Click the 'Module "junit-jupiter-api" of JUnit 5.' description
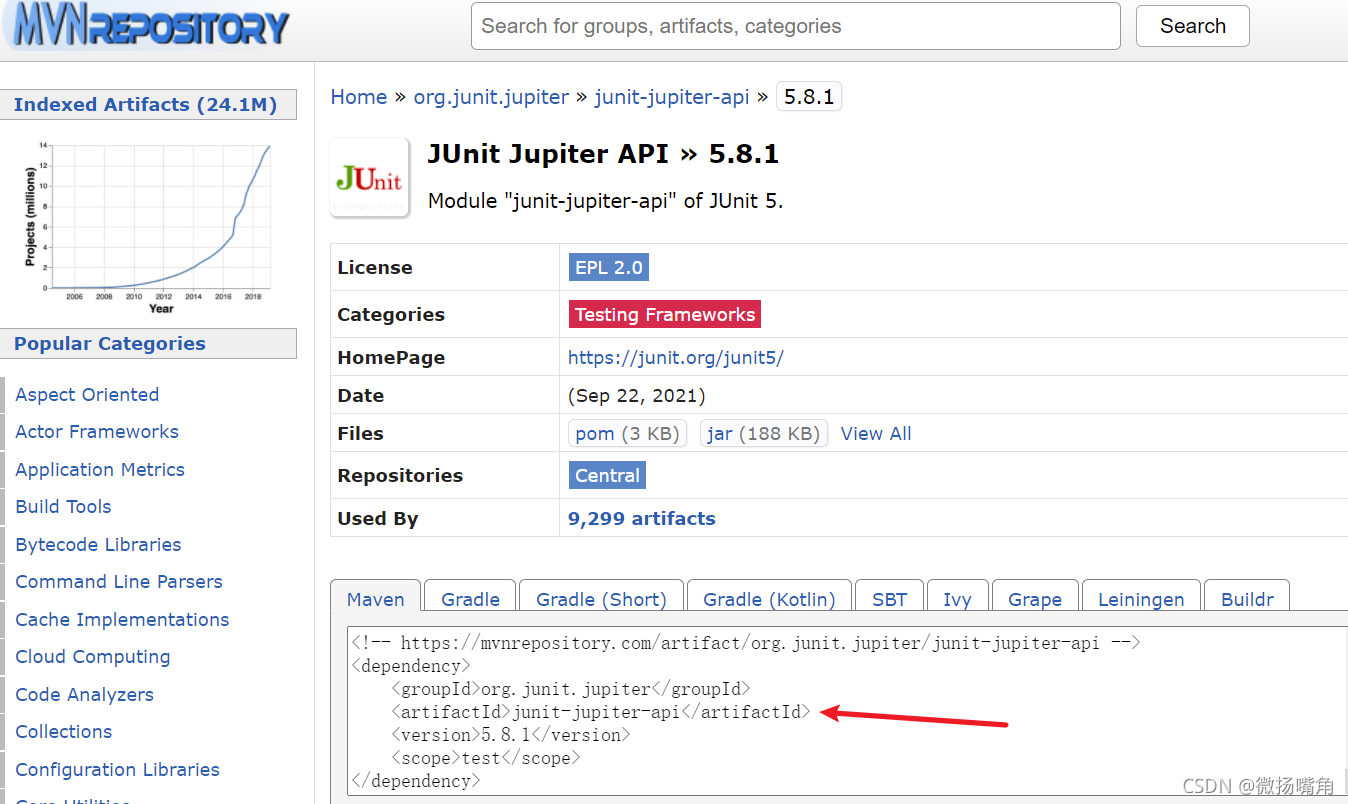Screen dimensions: 1348x804 point(605,200)
